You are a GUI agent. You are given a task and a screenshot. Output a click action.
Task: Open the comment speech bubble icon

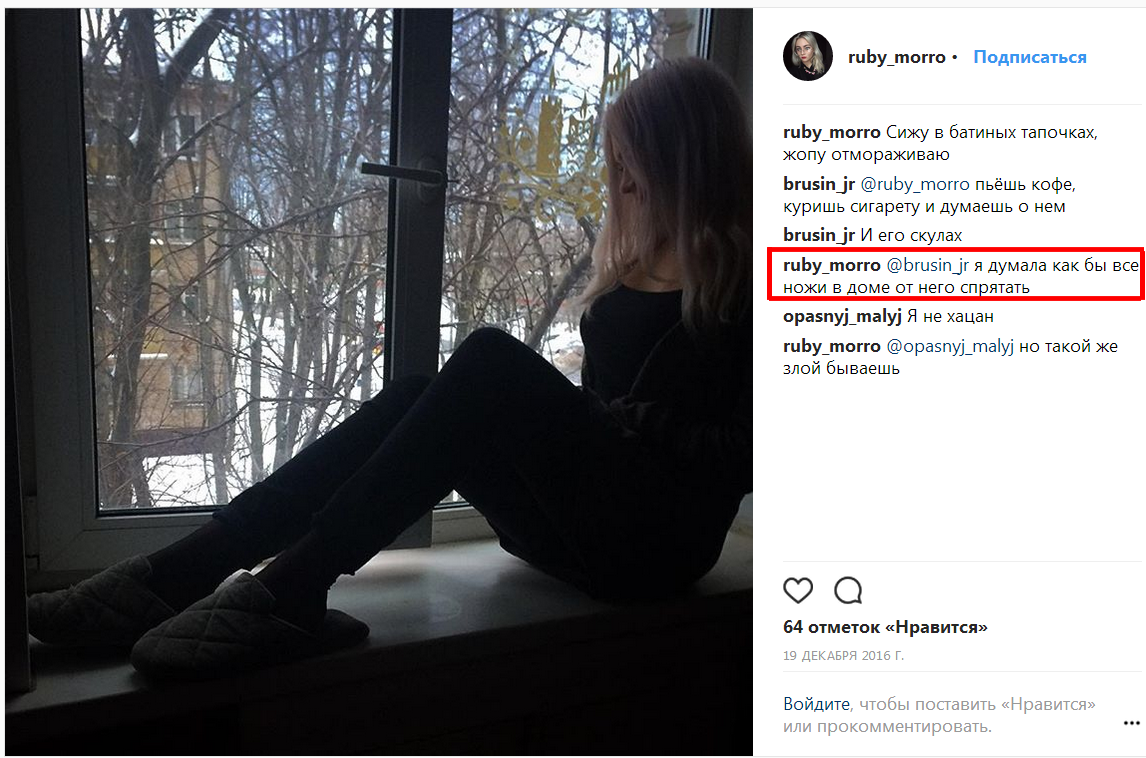[x=848, y=590]
